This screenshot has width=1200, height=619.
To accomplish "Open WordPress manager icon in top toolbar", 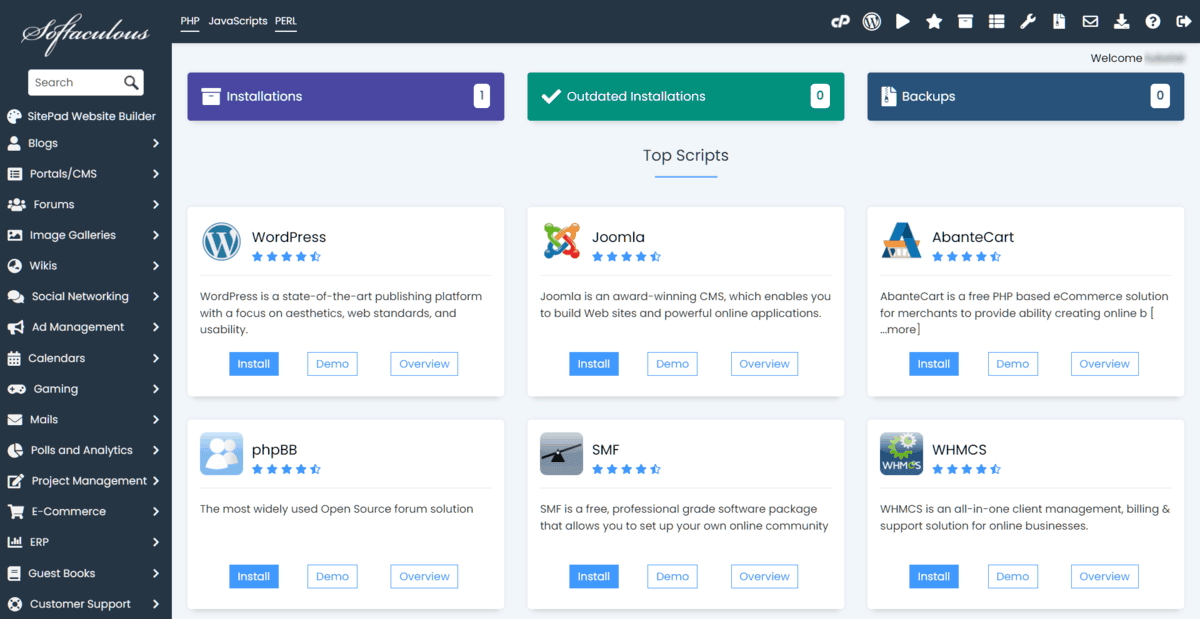I will [x=871, y=21].
